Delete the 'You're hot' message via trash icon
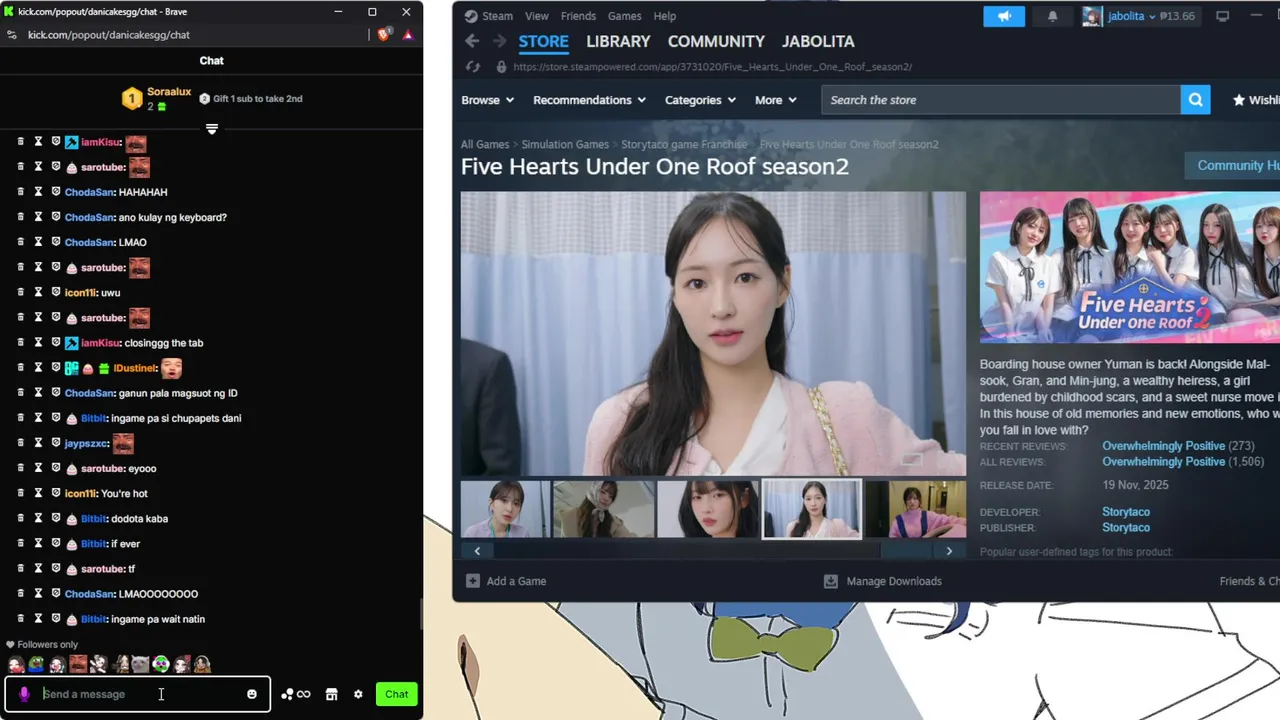This screenshot has height=720, width=1280. tap(20, 493)
